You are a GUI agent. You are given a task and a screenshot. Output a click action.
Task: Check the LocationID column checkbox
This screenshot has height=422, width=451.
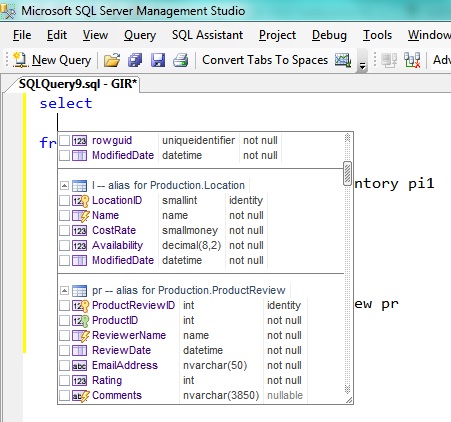65,200
